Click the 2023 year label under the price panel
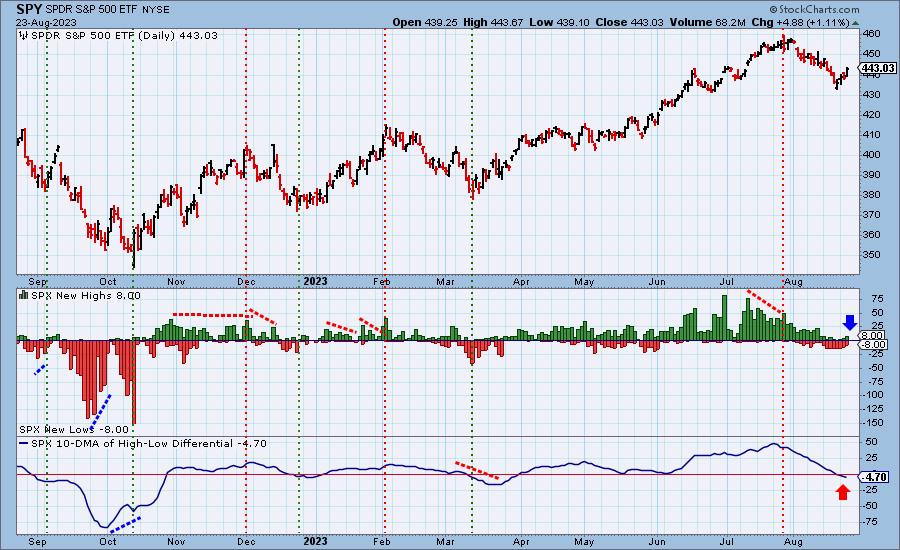900x550 pixels. pyautogui.click(x=315, y=281)
